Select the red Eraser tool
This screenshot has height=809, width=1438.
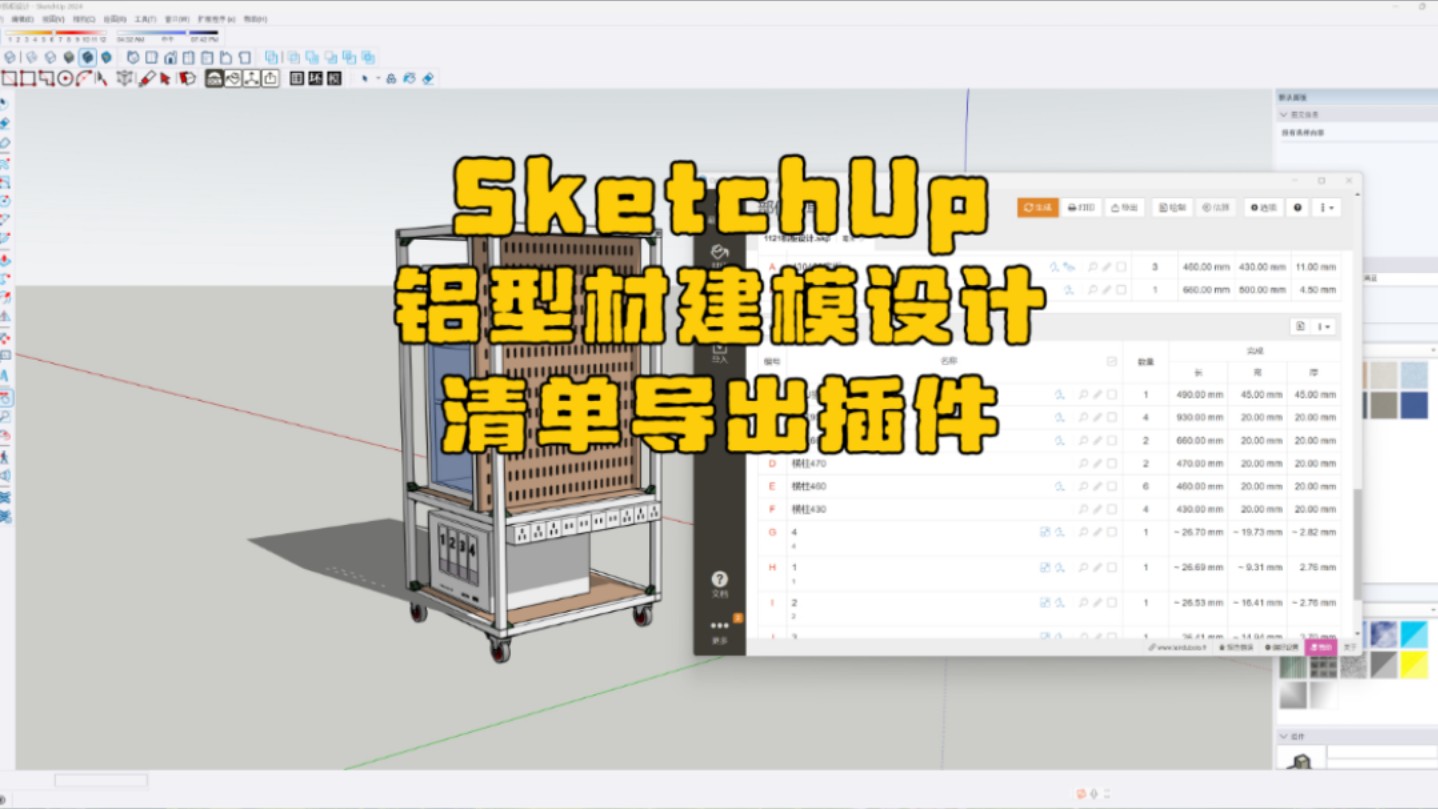click(x=146, y=78)
